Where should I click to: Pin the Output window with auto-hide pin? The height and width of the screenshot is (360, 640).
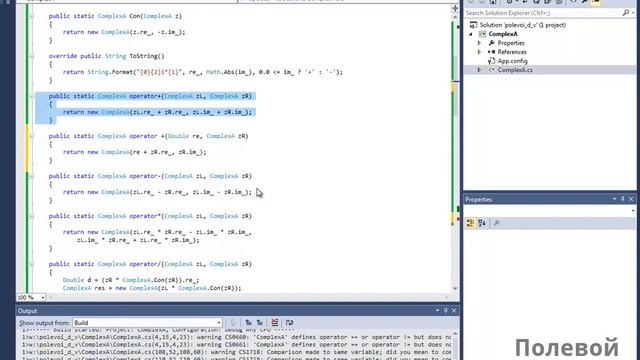[x=446, y=311]
